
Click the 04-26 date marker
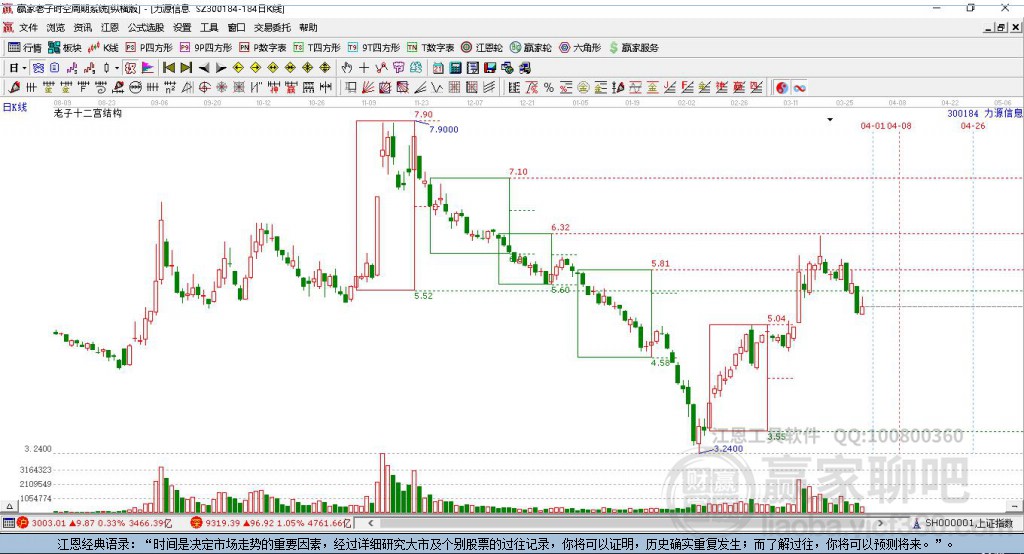[x=972, y=125]
